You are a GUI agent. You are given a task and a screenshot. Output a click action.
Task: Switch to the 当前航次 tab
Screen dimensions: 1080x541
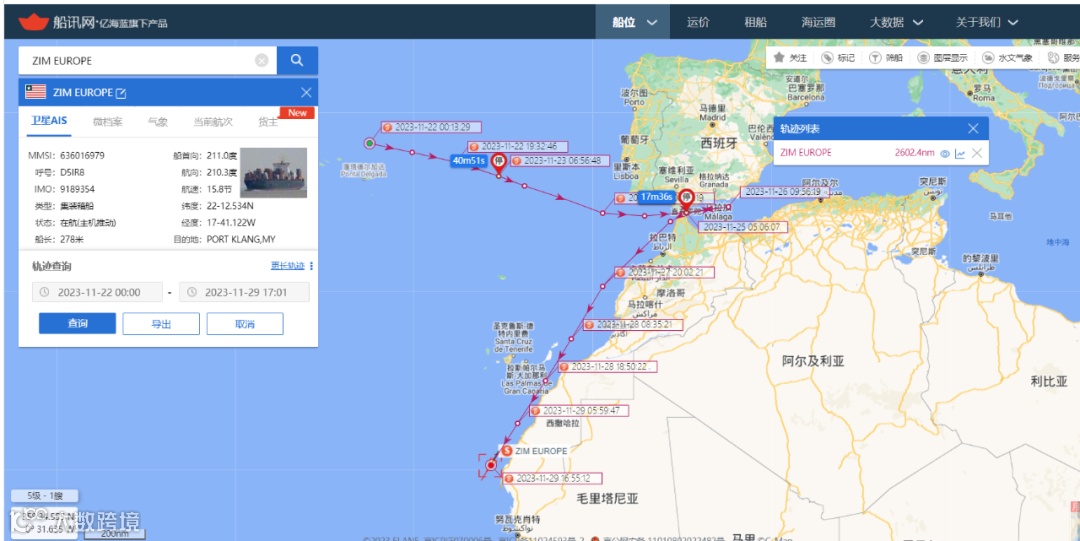tap(212, 121)
